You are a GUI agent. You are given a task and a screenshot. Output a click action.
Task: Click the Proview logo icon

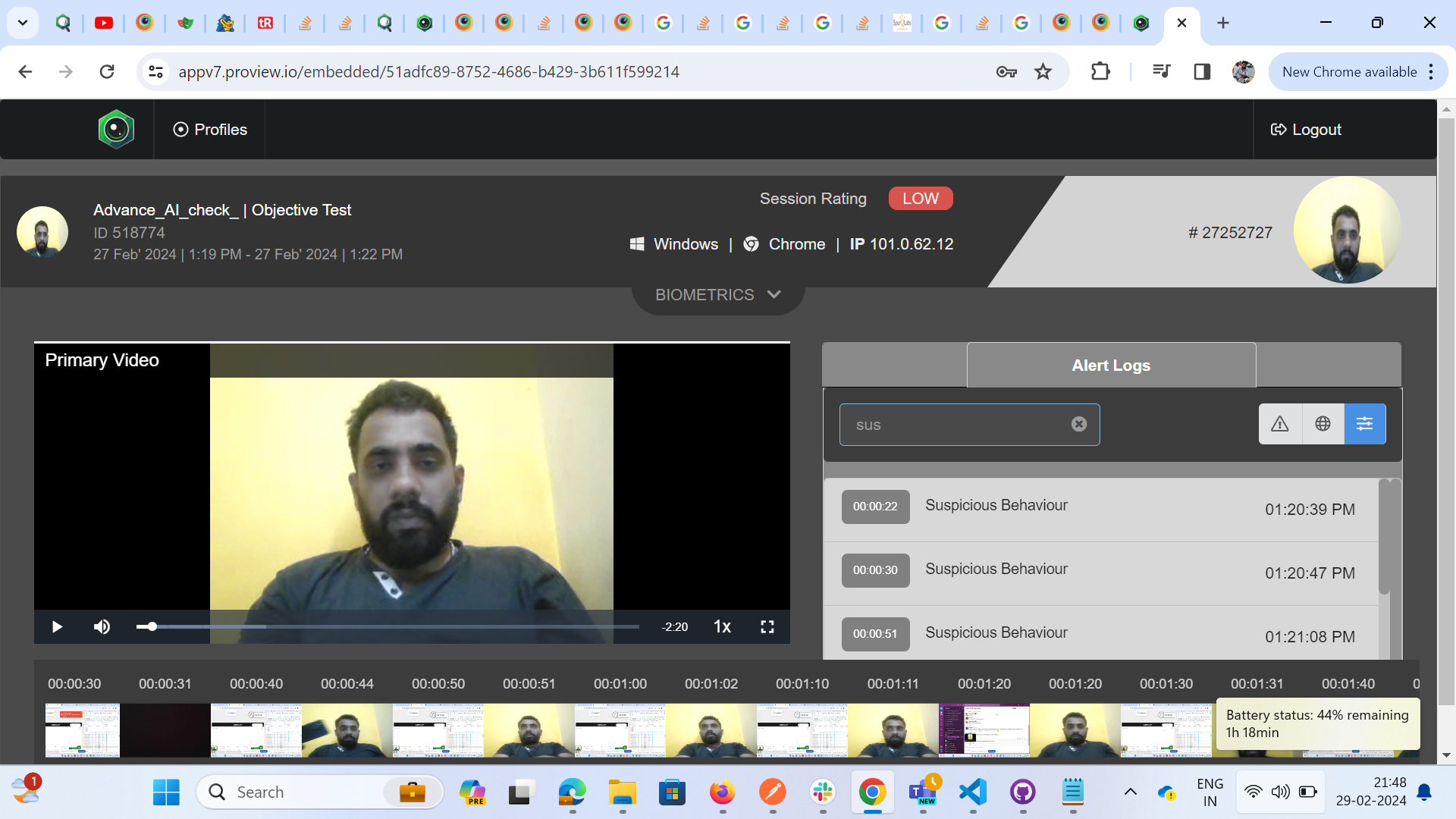(116, 130)
